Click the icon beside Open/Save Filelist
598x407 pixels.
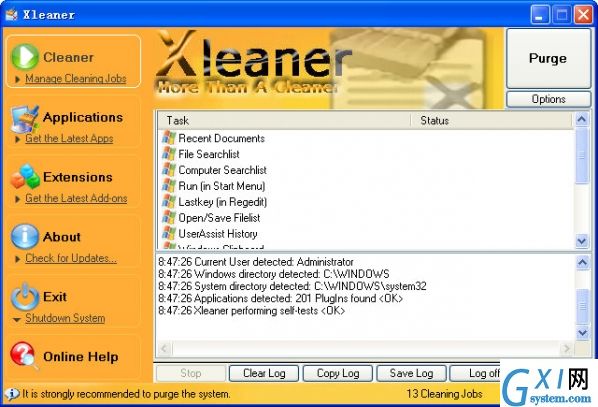tap(169, 217)
